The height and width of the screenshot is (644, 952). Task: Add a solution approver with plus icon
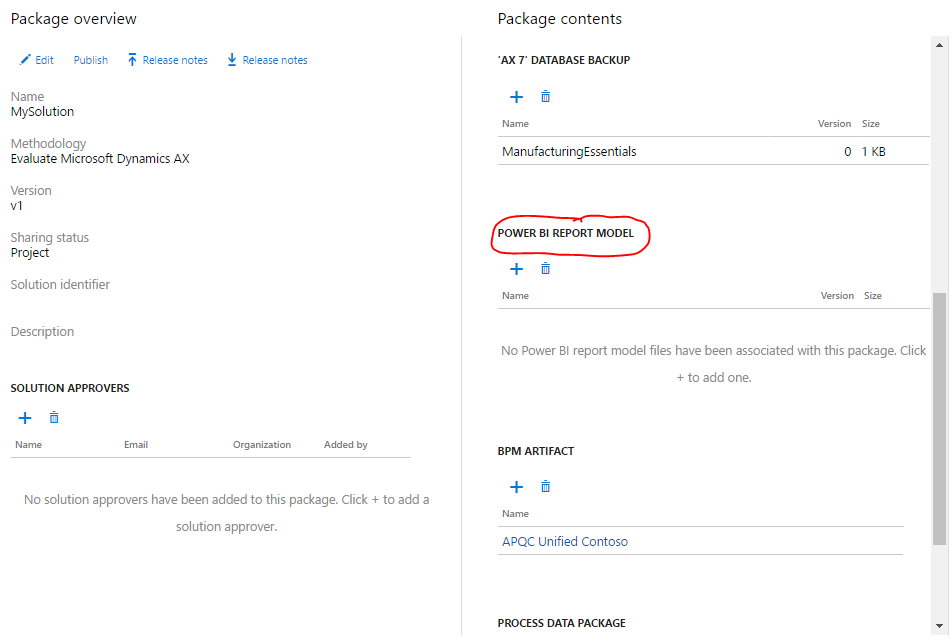pyautogui.click(x=25, y=418)
